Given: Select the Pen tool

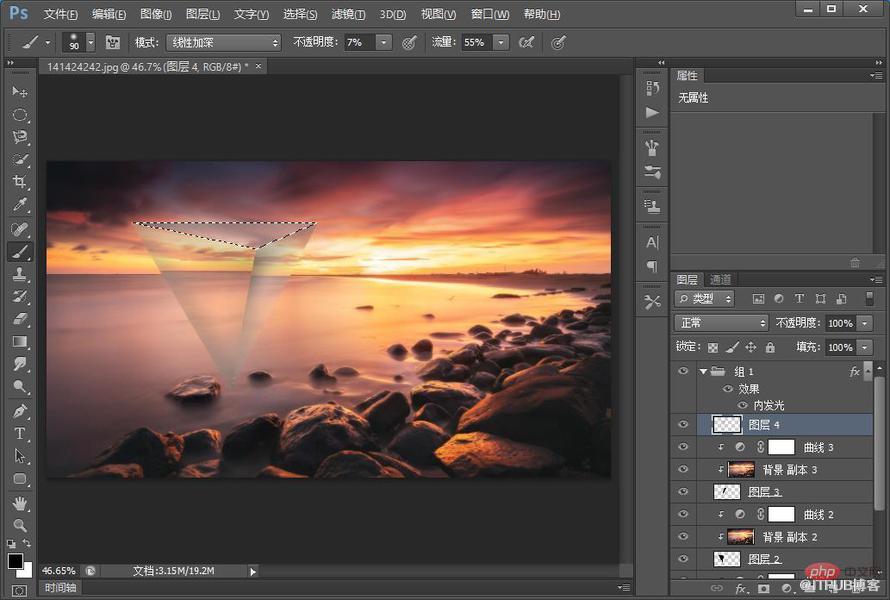Looking at the screenshot, I should (19, 411).
